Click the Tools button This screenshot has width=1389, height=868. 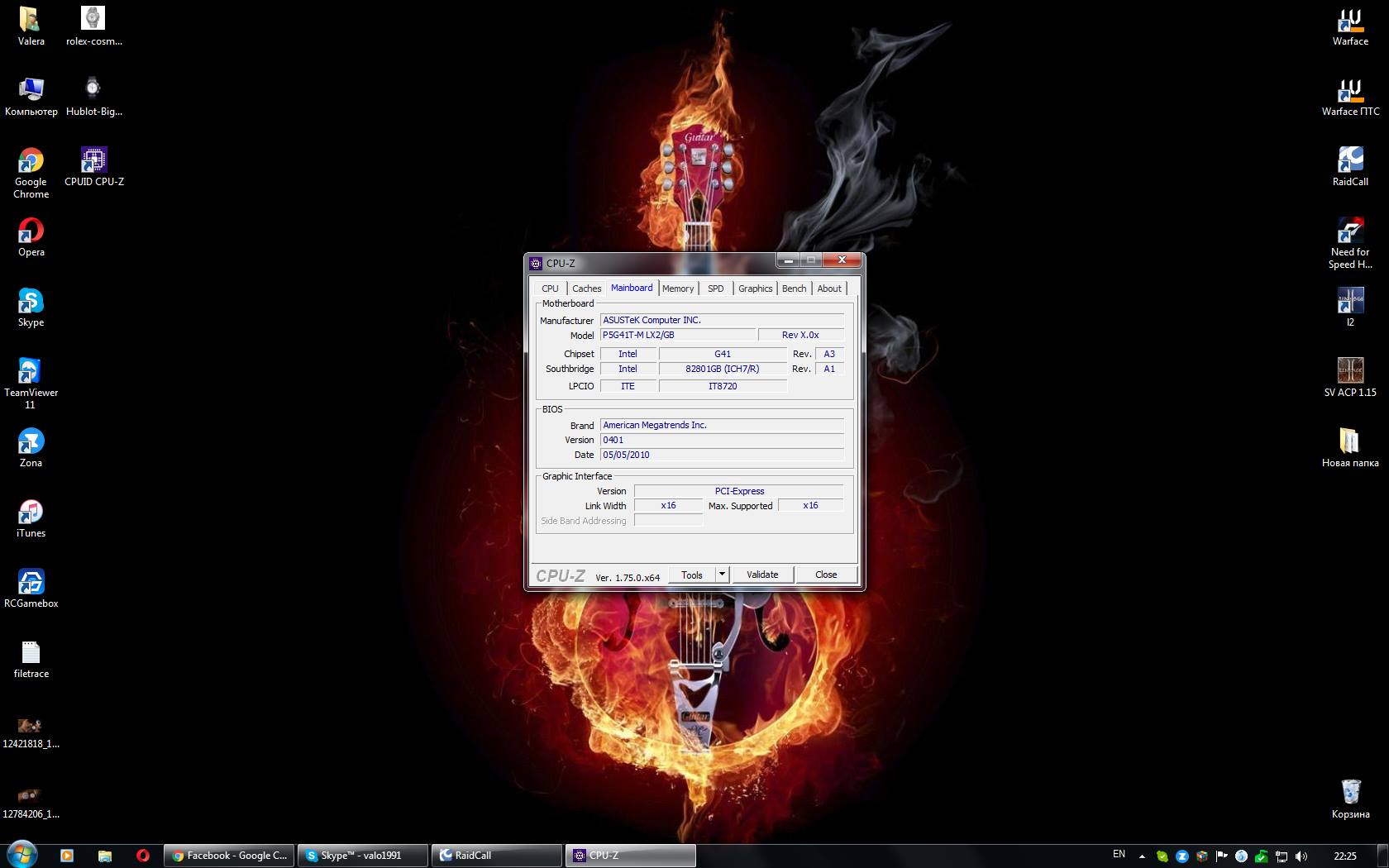(691, 575)
